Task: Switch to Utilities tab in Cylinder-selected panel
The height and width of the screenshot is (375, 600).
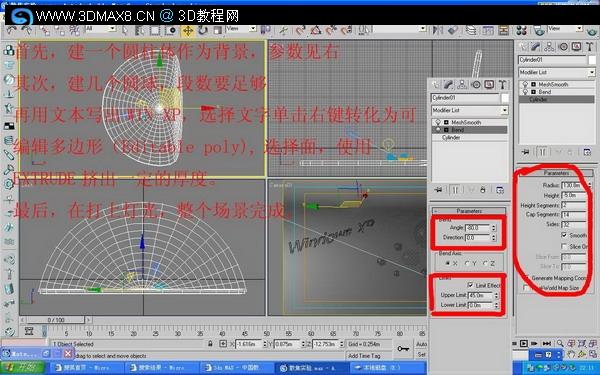Action: (x=590, y=47)
